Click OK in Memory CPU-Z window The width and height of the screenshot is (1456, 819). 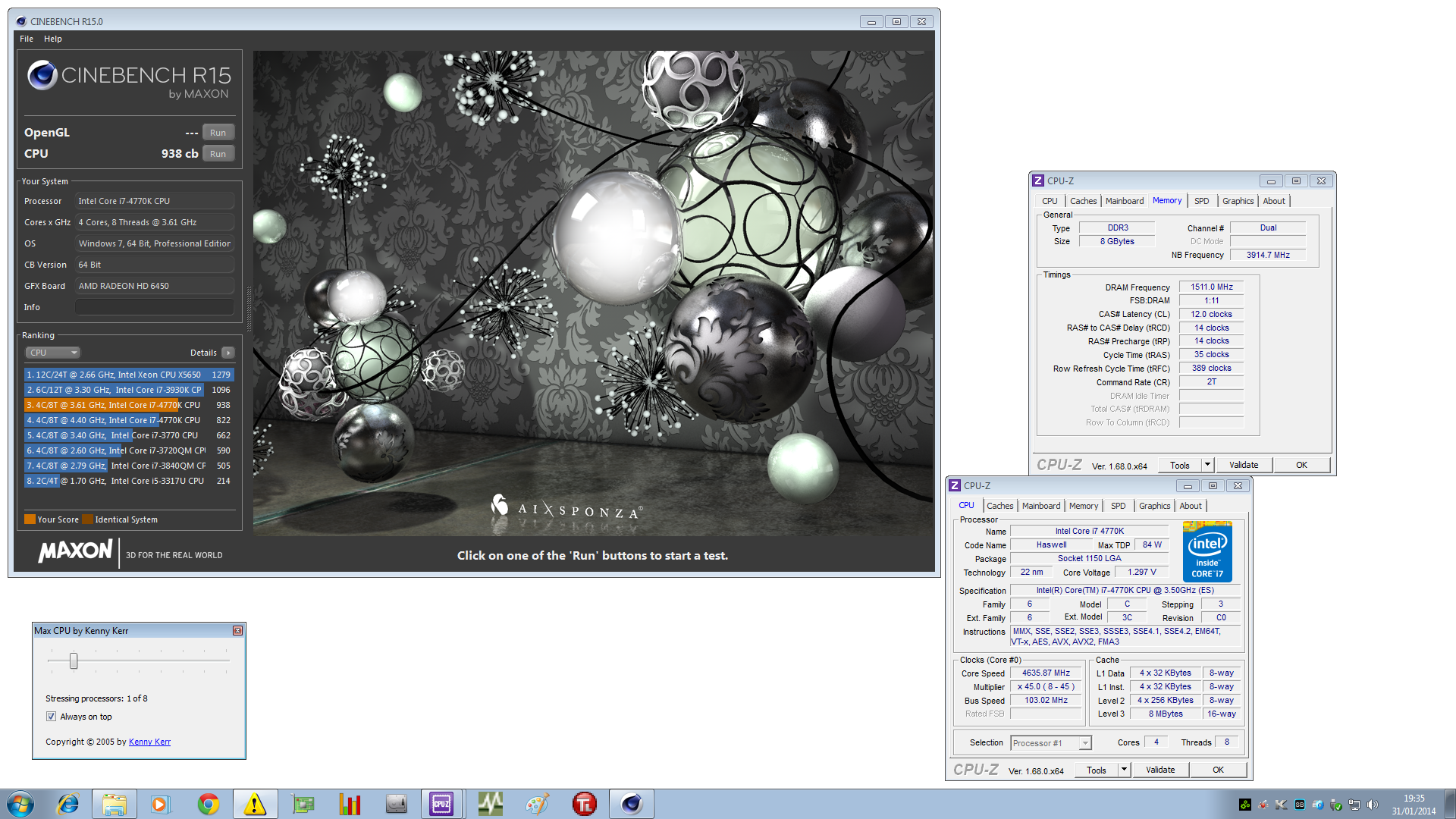(x=1301, y=465)
